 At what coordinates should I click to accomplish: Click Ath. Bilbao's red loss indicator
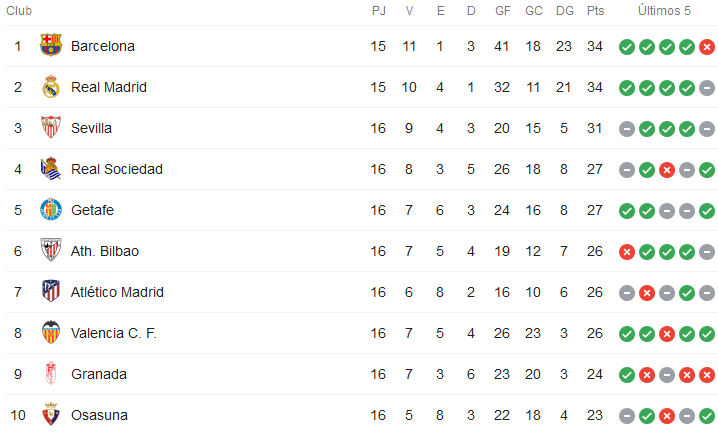coord(627,252)
